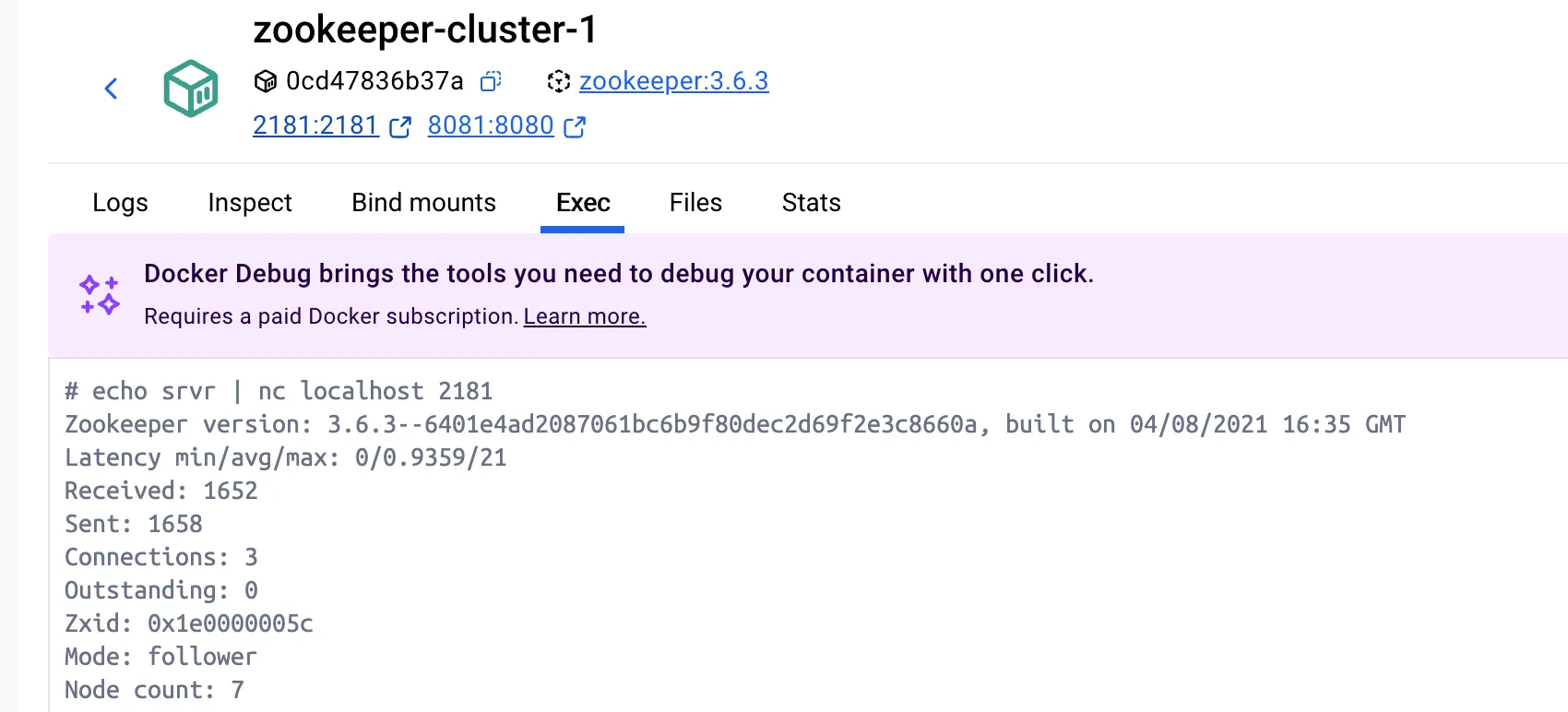
Task: Click the small cube icon beside container ID
Action: pyautogui.click(x=266, y=81)
